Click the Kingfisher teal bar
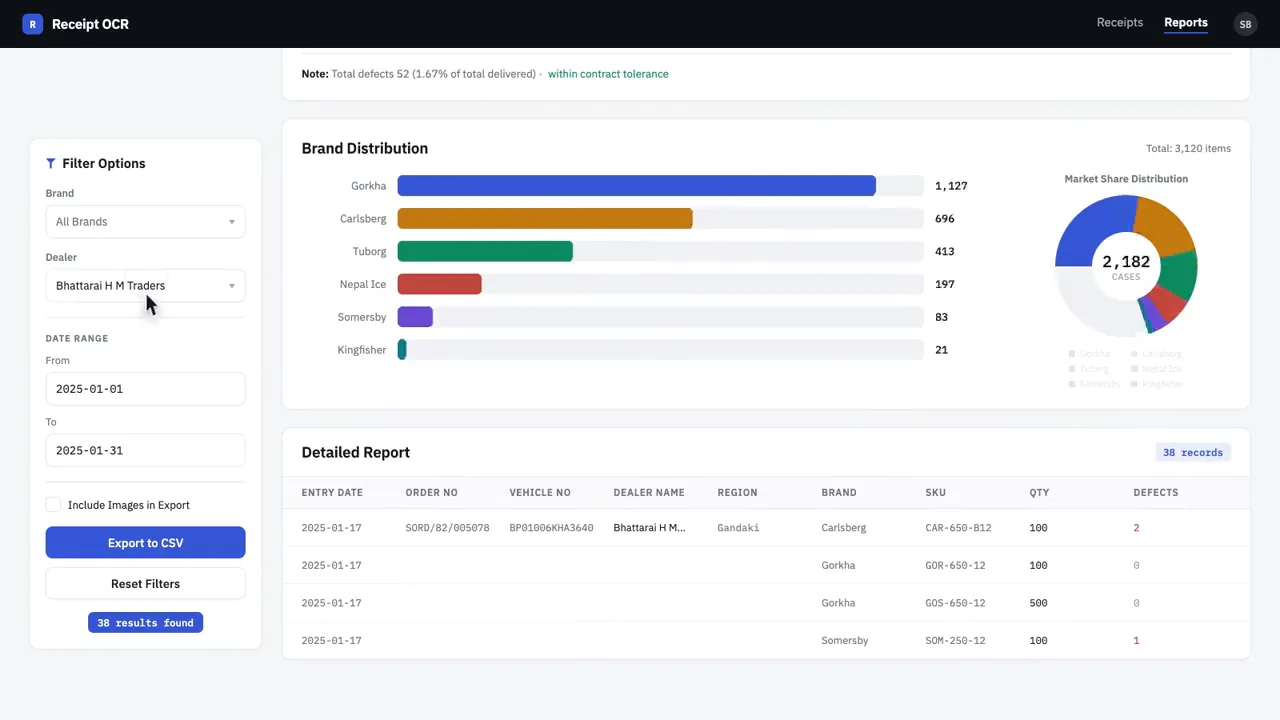Viewport: 1280px width, 720px height. click(x=402, y=350)
